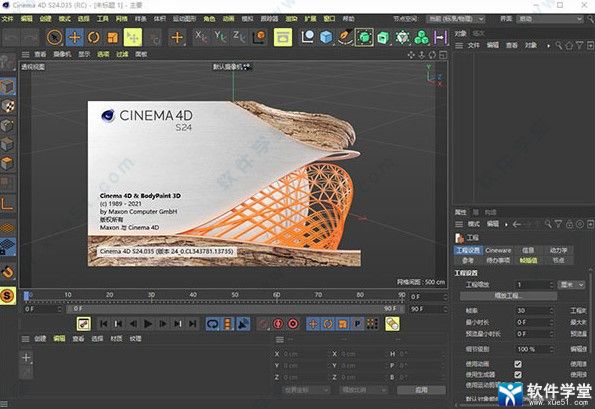
Task: Click the coordinate system icon
Action: 260,37
